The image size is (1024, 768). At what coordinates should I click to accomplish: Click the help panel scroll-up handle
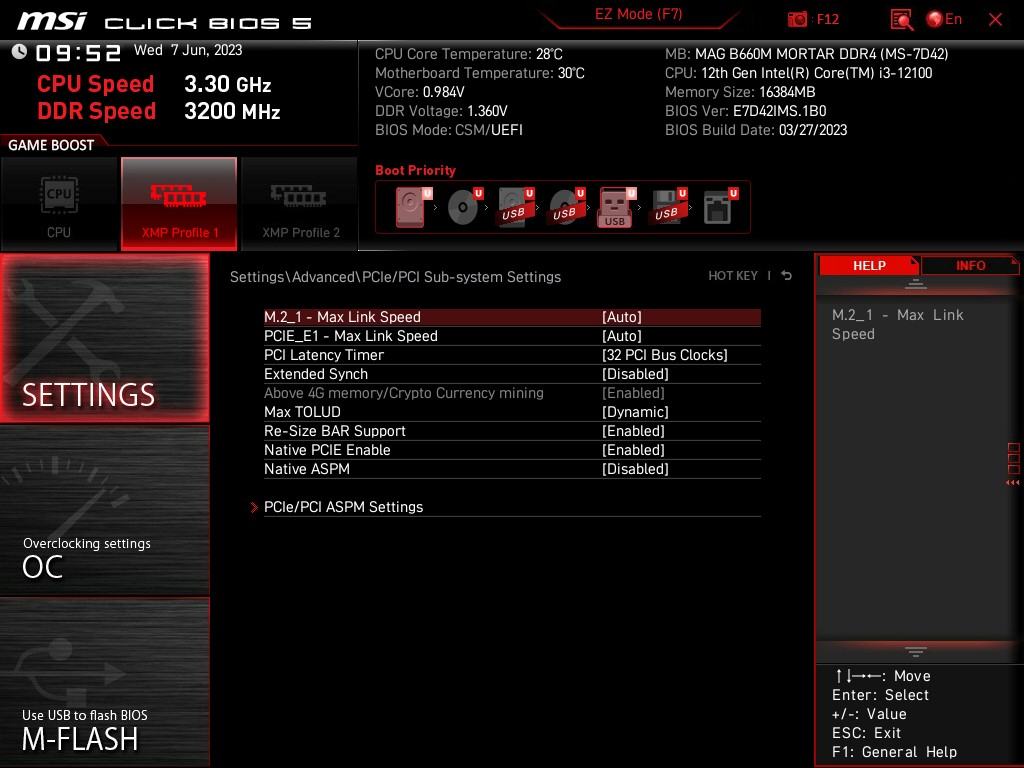pos(916,283)
